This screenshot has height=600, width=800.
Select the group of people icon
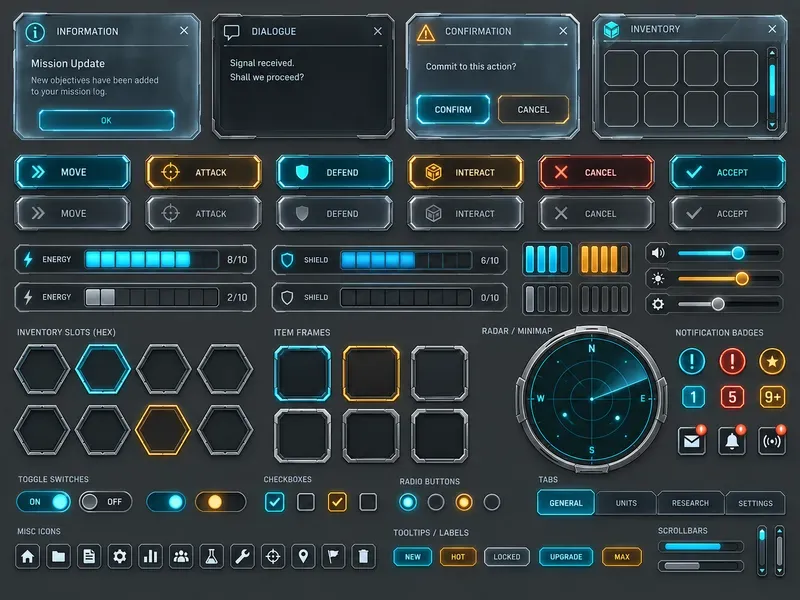181,556
